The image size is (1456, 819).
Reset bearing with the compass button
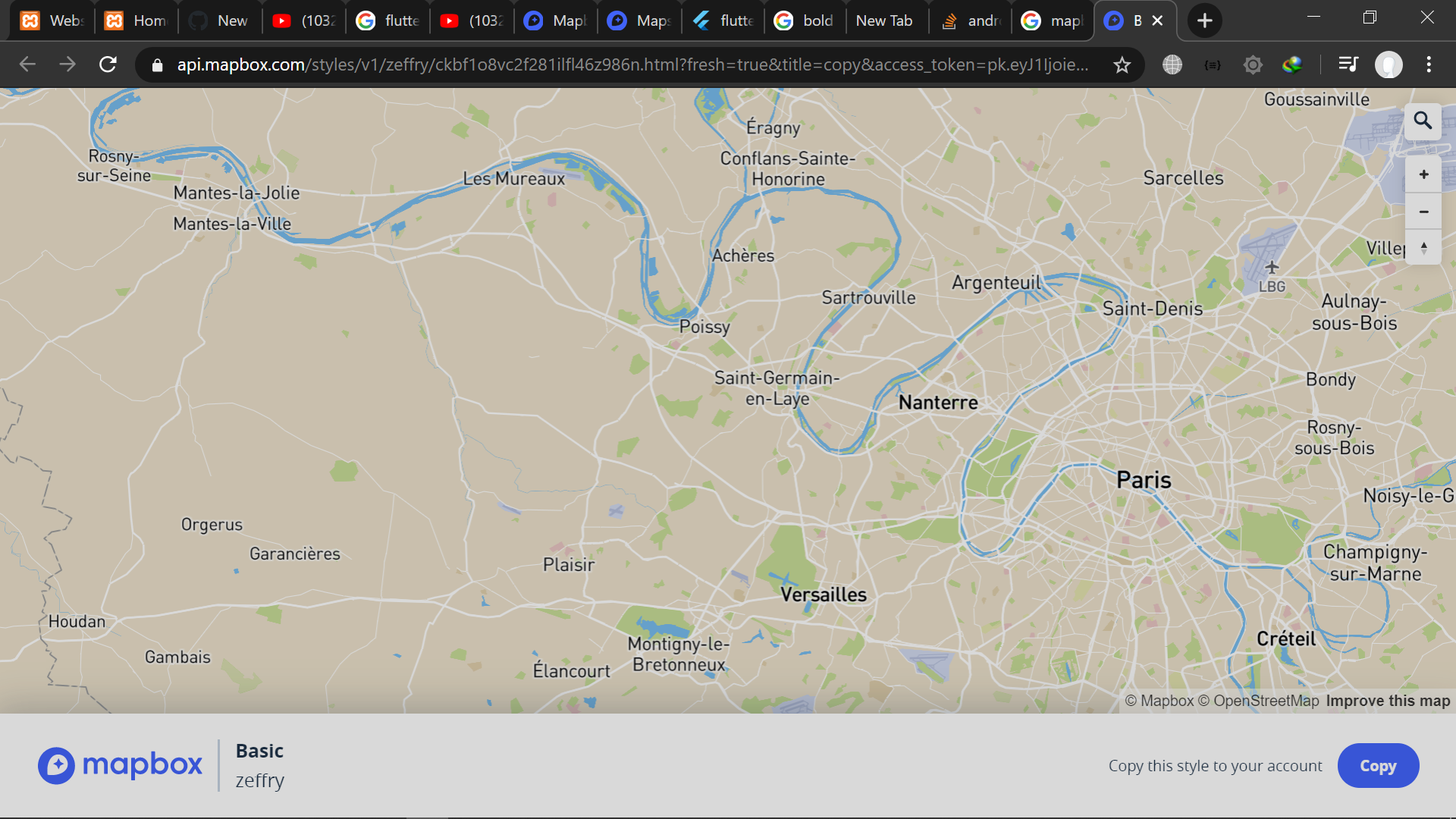click(1423, 248)
